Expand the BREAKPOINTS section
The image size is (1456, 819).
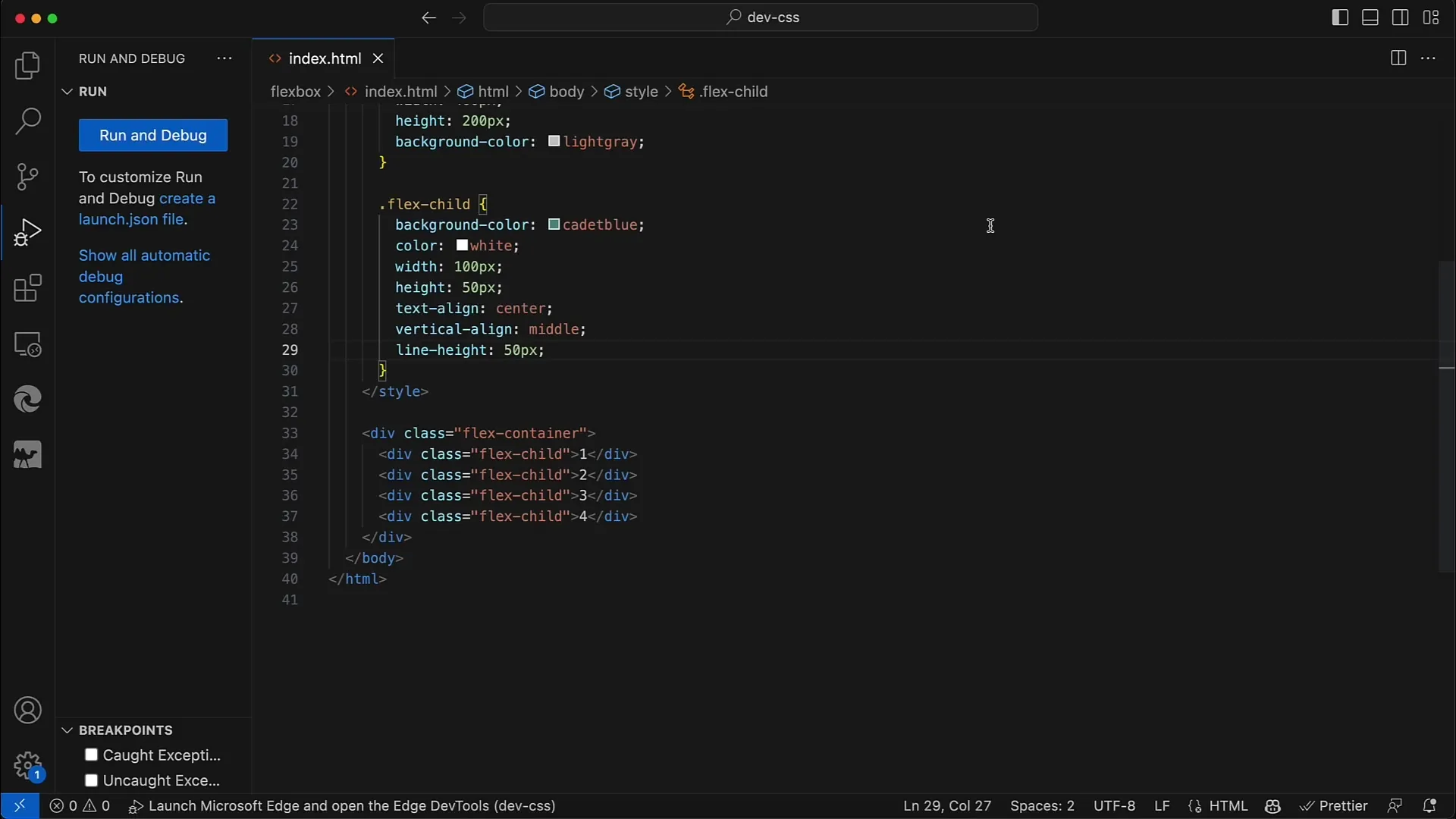[67, 730]
